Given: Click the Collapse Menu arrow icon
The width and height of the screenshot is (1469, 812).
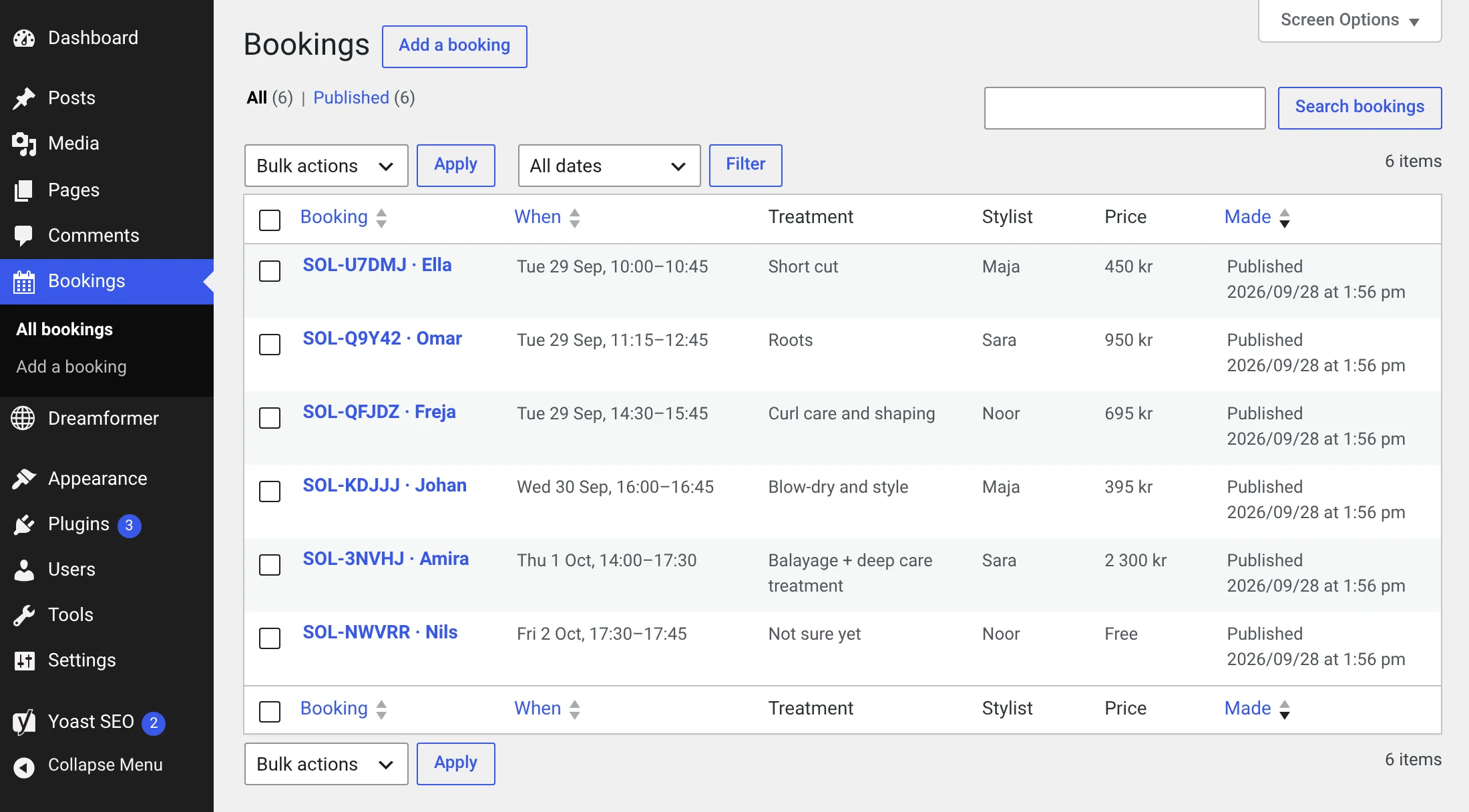Looking at the screenshot, I should tap(24, 767).
